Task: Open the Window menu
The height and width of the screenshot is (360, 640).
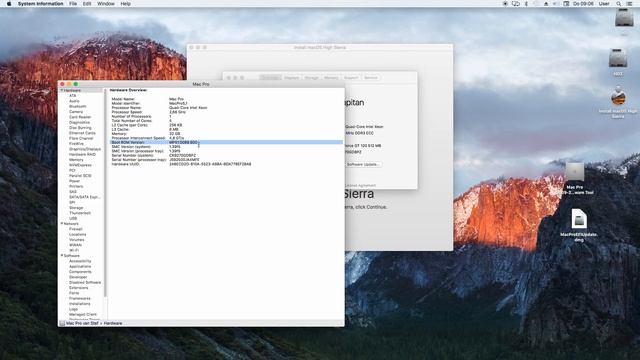Action: coord(106,4)
